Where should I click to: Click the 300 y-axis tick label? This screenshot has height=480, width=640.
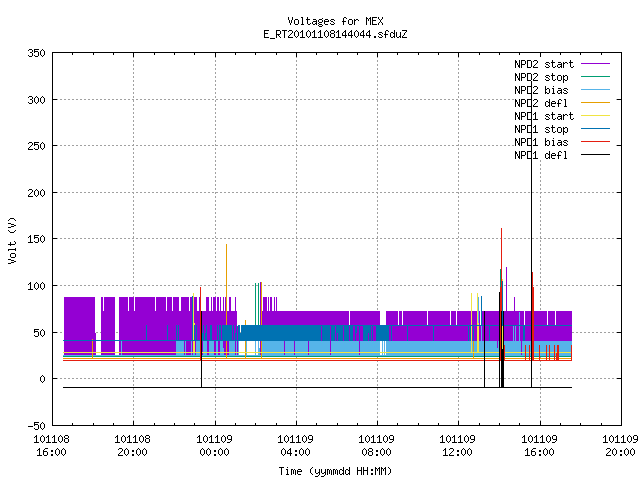click(x=36, y=100)
